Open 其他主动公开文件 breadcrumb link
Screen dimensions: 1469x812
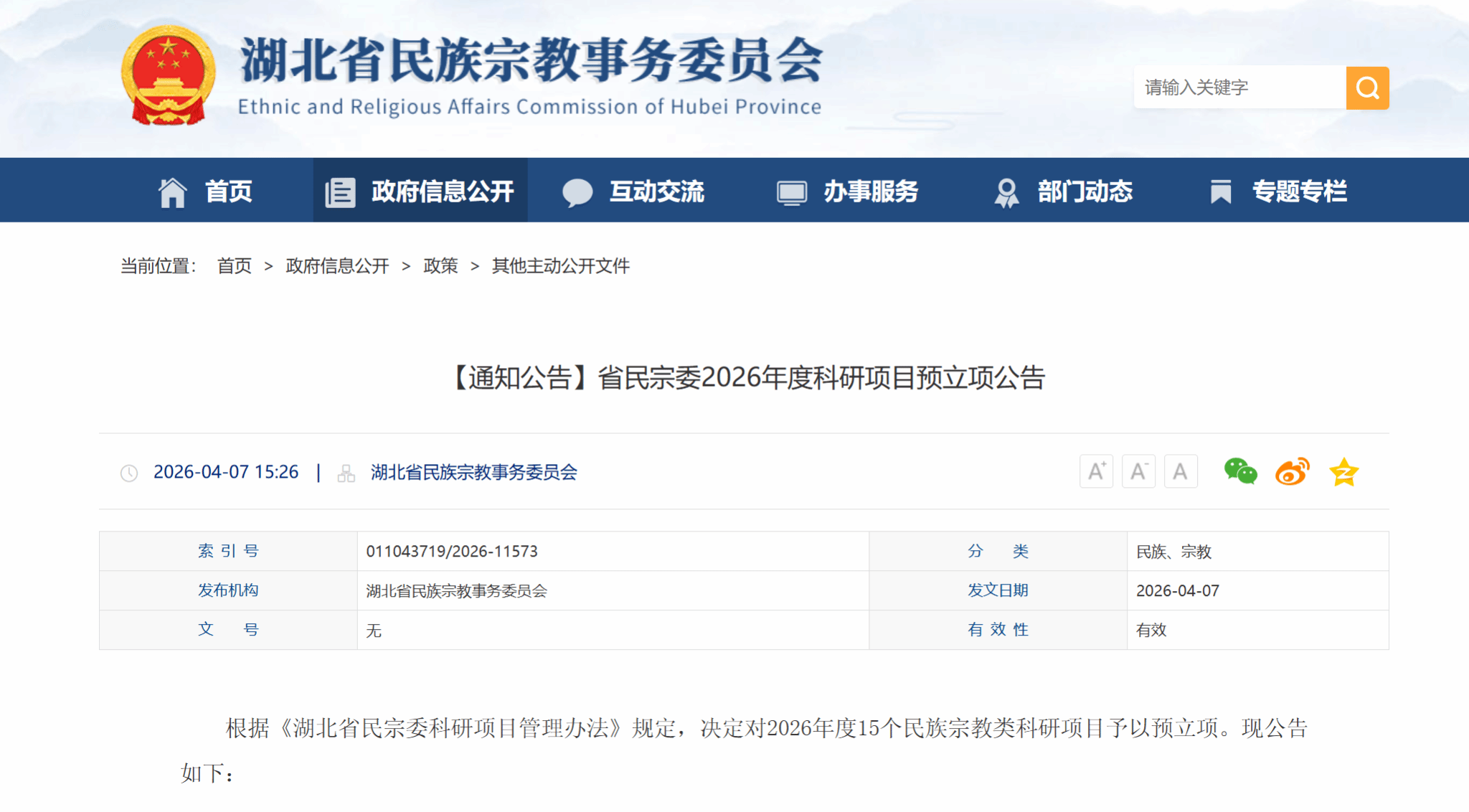(560, 266)
